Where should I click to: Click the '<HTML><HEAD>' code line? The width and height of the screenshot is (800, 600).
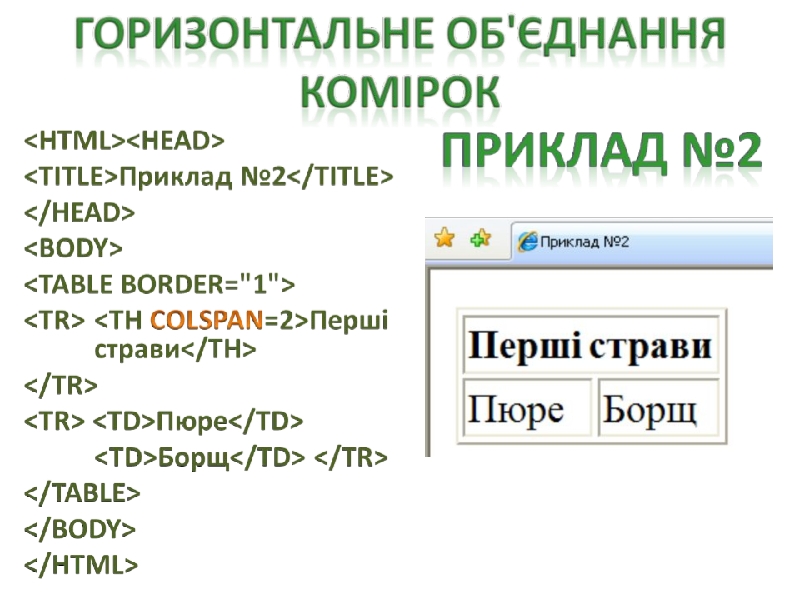124,141
